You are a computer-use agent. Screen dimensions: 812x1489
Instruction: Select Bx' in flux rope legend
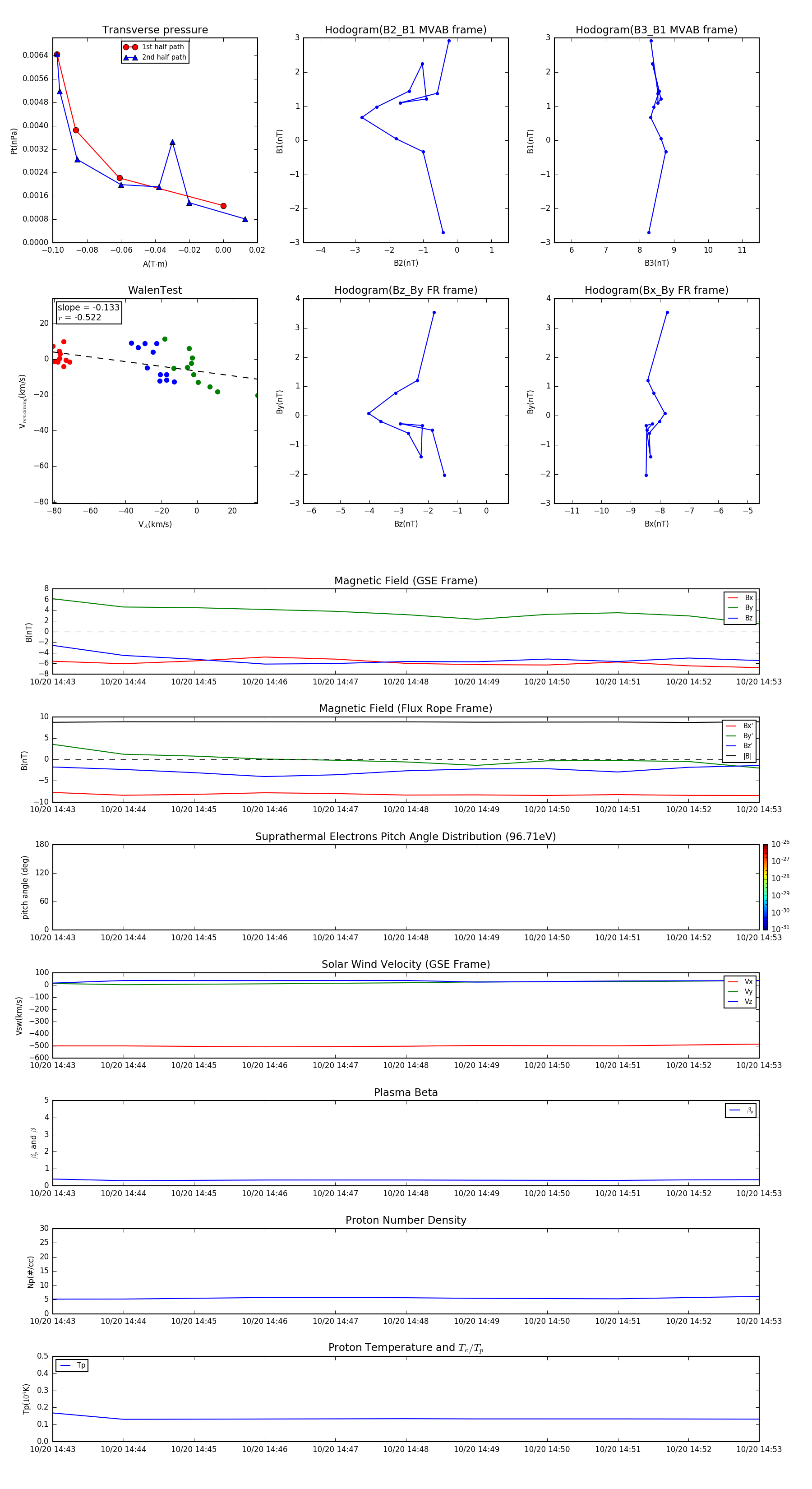click(740, 726)
